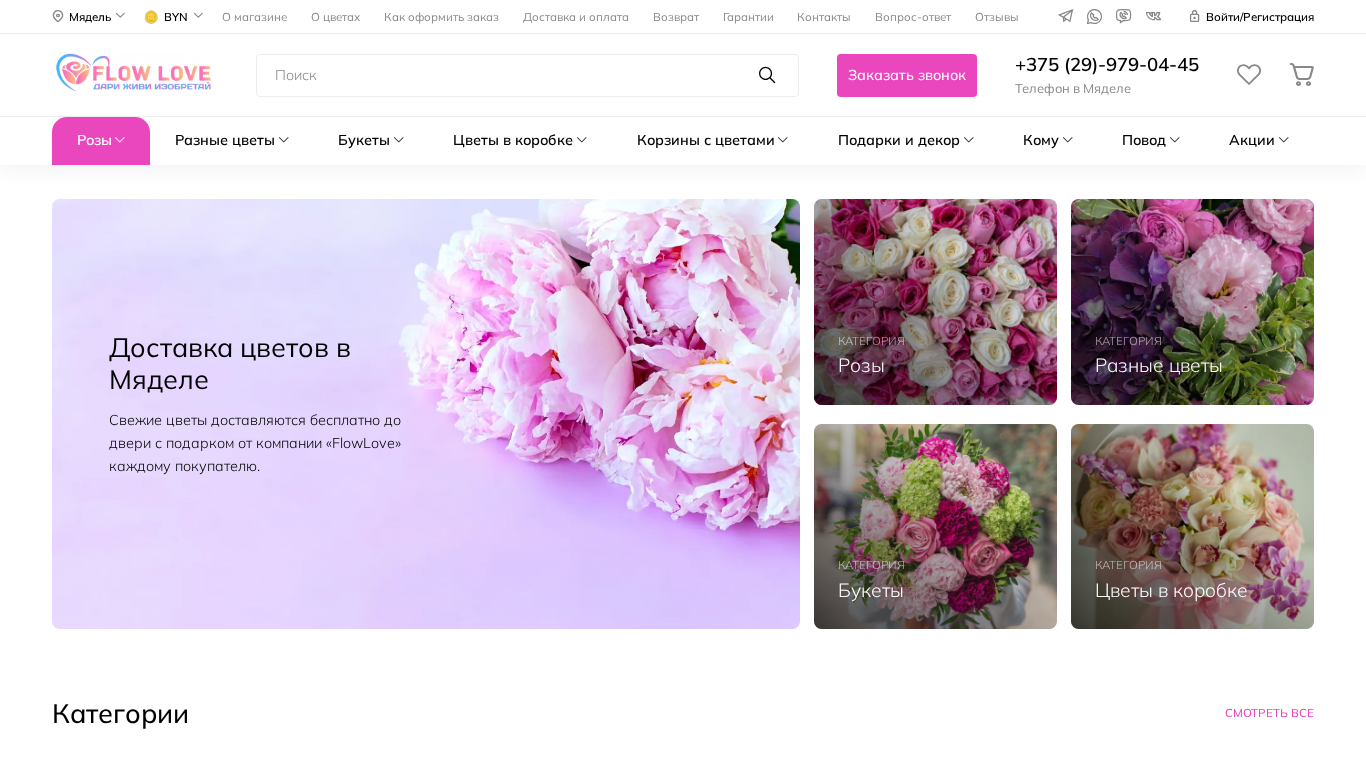The image size is (1366, 768).
Task: Expand the Мядель city selector
Action: pos(89,16)
